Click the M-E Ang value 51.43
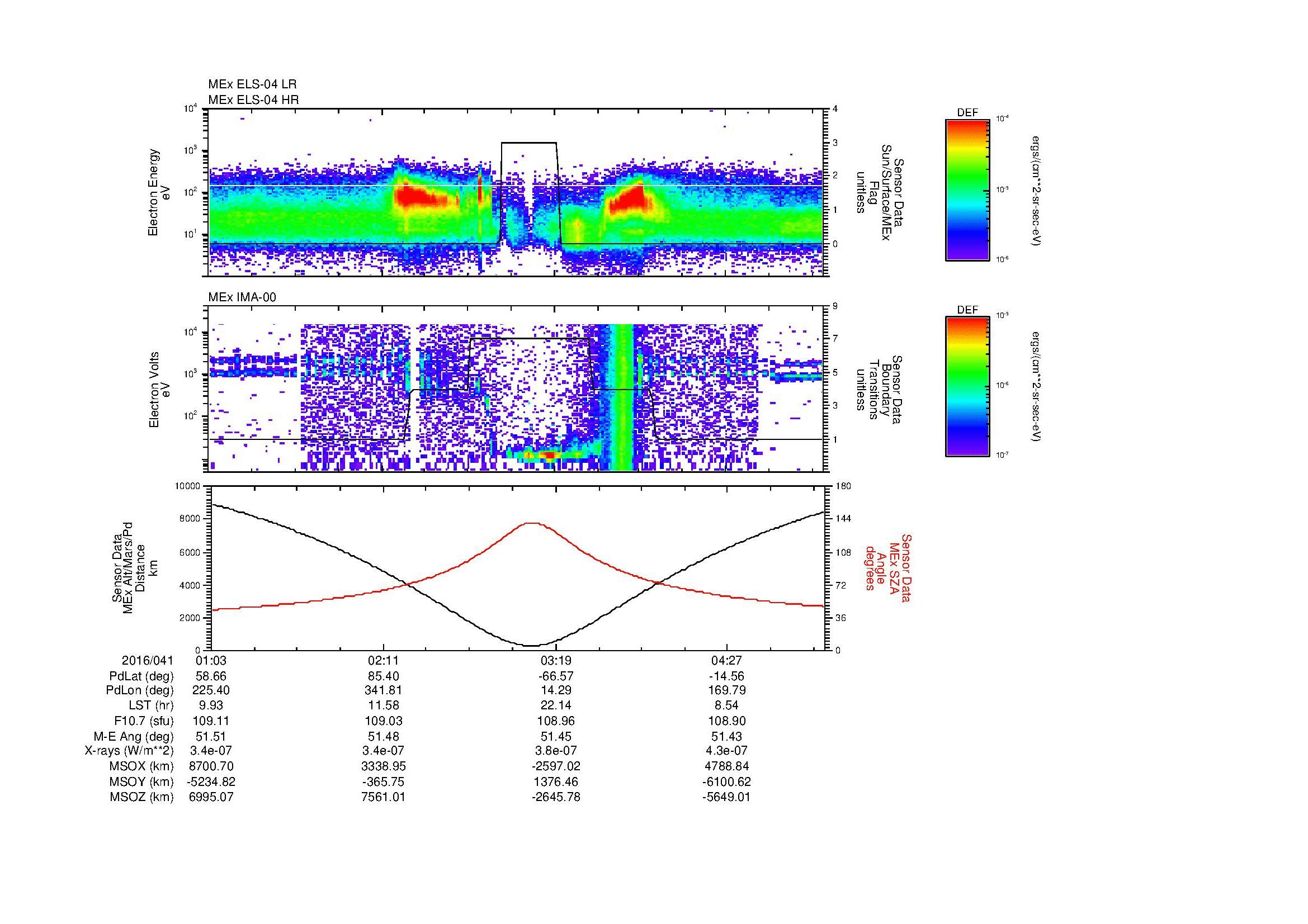This screenshot has height=924, width=1308. 727,736
